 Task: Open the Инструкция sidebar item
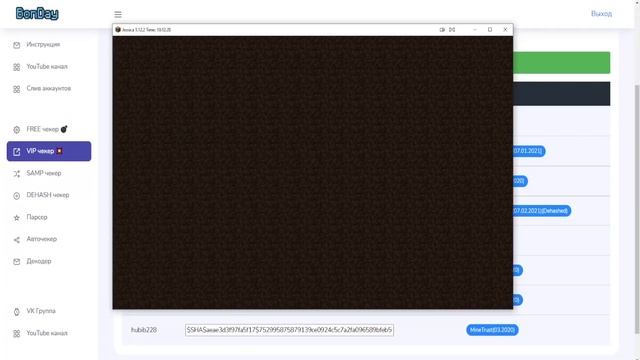click(43, 44)
